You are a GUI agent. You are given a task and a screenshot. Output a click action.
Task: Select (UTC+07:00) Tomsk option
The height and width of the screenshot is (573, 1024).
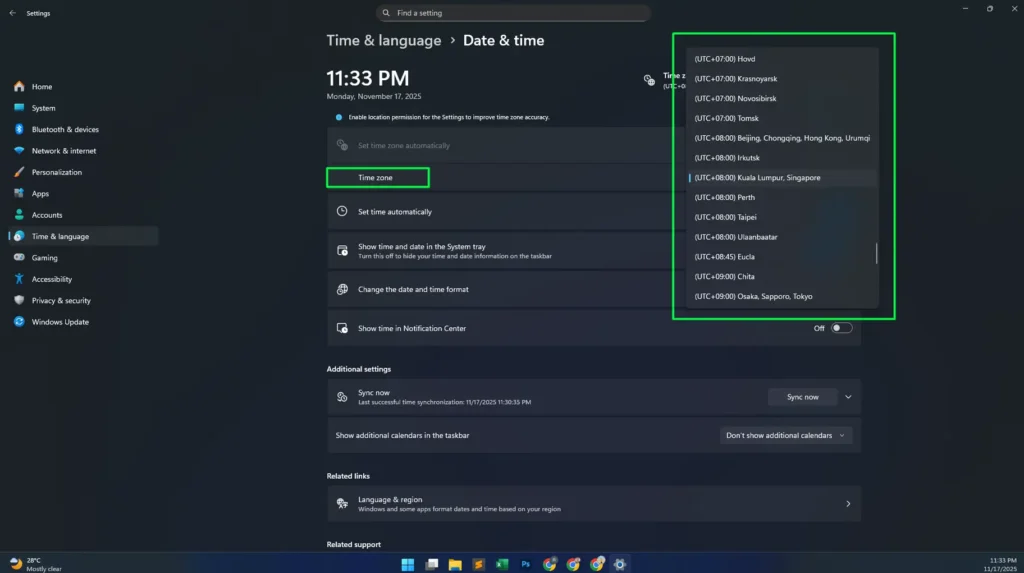pyautogui.click(x=781, y=118)
